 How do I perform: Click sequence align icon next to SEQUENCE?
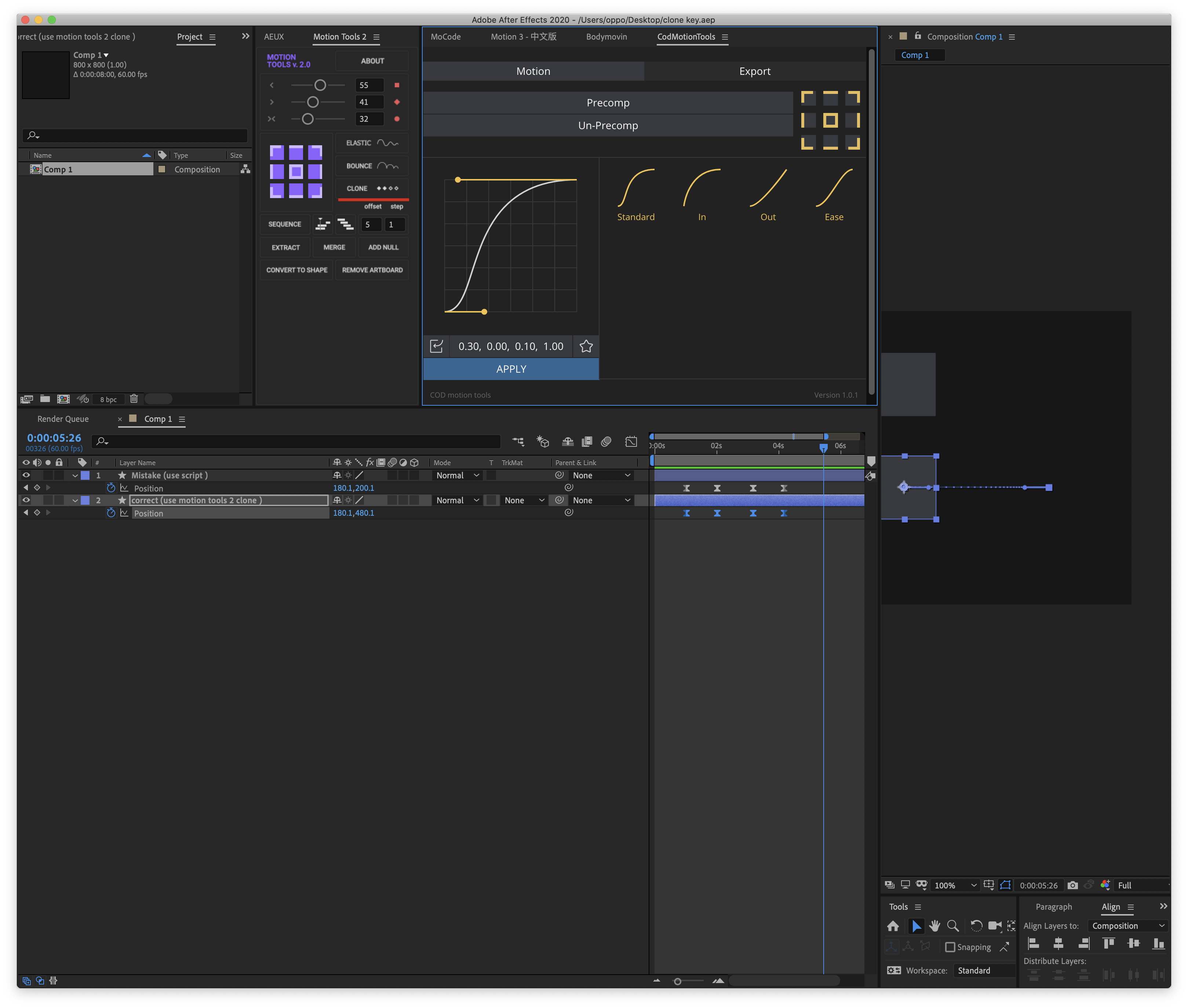323,224
